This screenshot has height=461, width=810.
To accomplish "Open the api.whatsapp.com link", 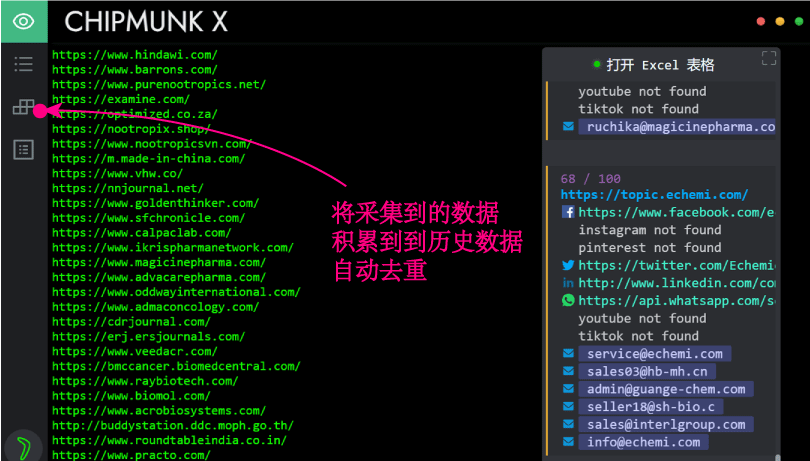I will [676, 300].
